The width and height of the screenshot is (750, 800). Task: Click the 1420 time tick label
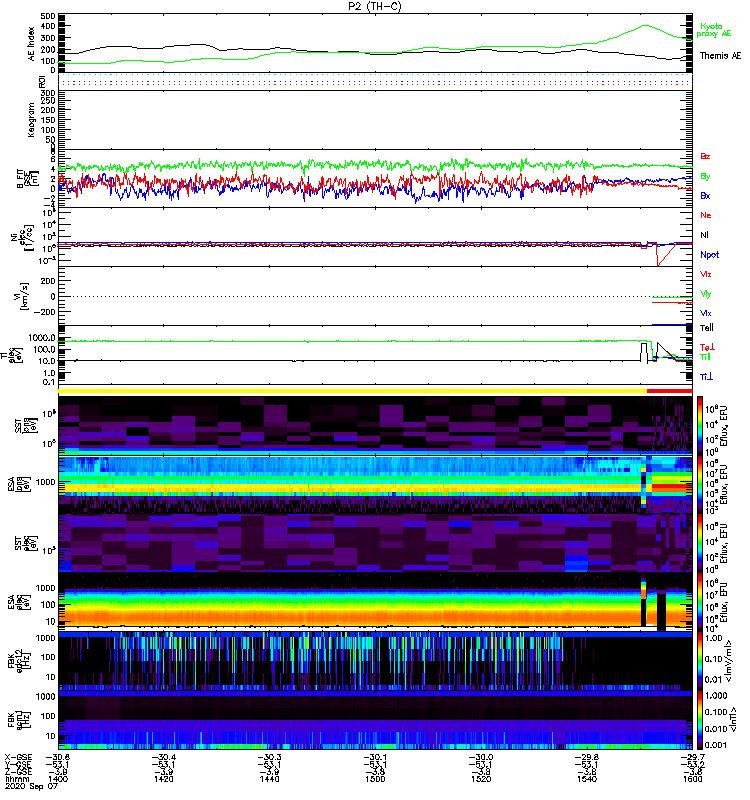163,779
